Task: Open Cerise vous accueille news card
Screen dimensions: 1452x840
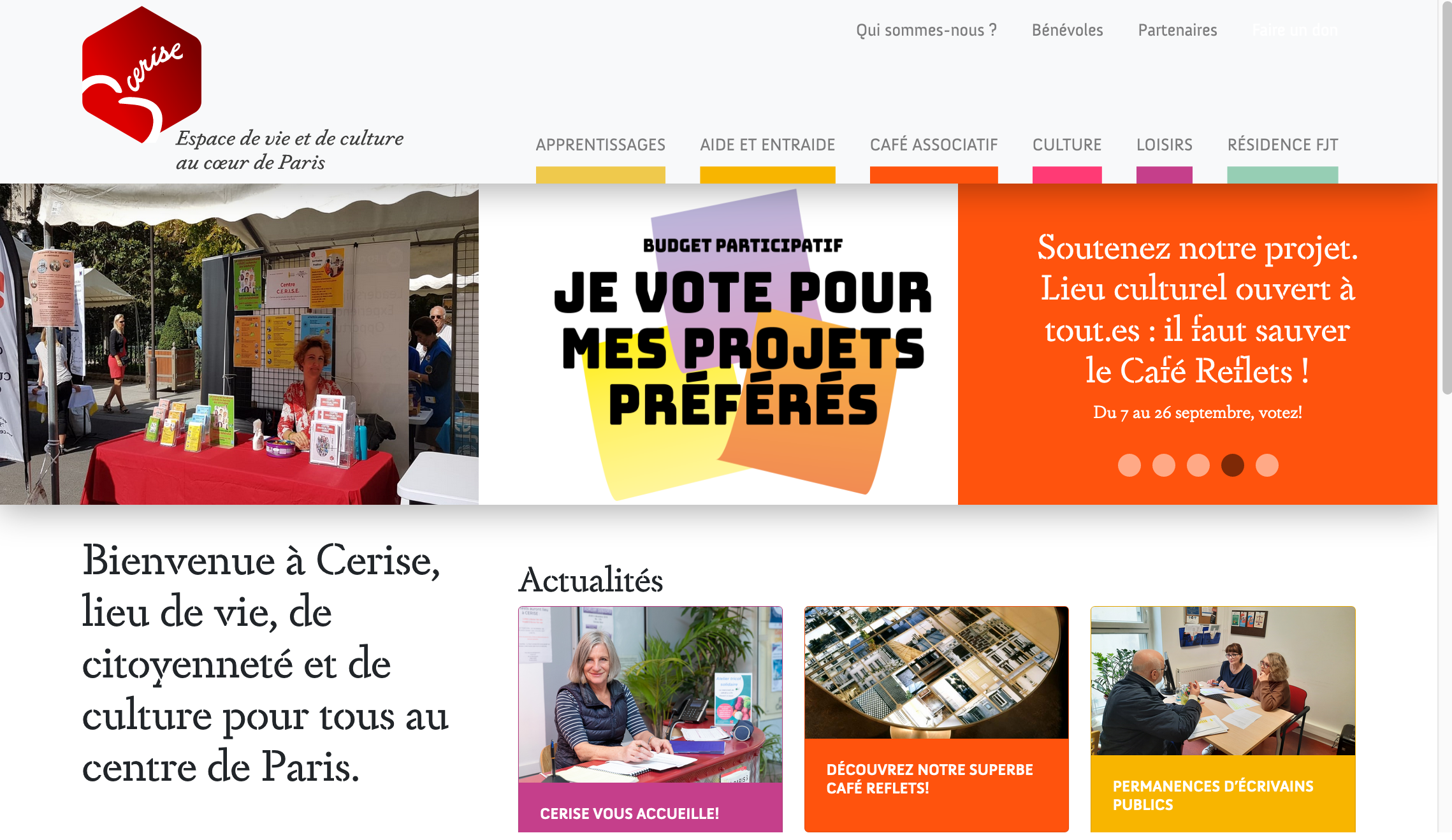Action: pos(650,719)
